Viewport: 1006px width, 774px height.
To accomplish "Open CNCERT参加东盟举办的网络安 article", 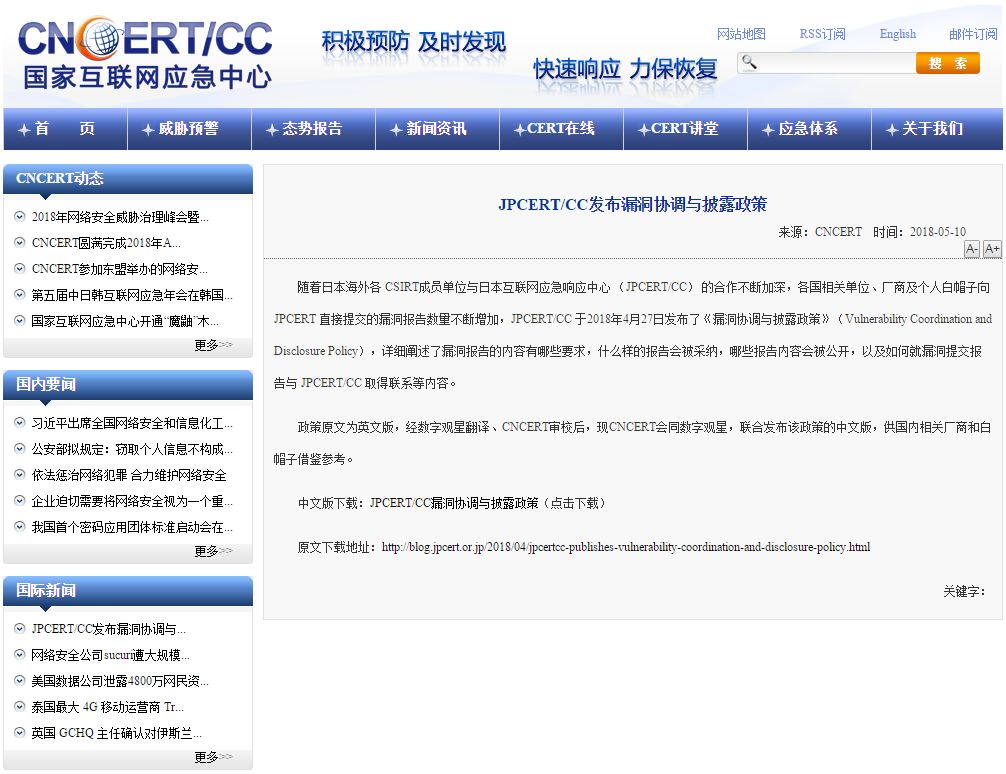I will 119,268.
